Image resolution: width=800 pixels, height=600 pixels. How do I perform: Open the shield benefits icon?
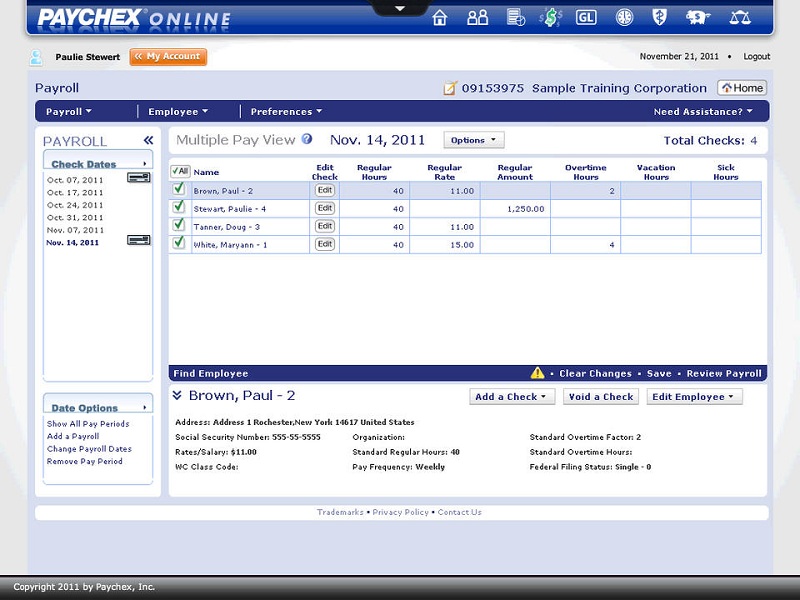click(x=657, y=16)
